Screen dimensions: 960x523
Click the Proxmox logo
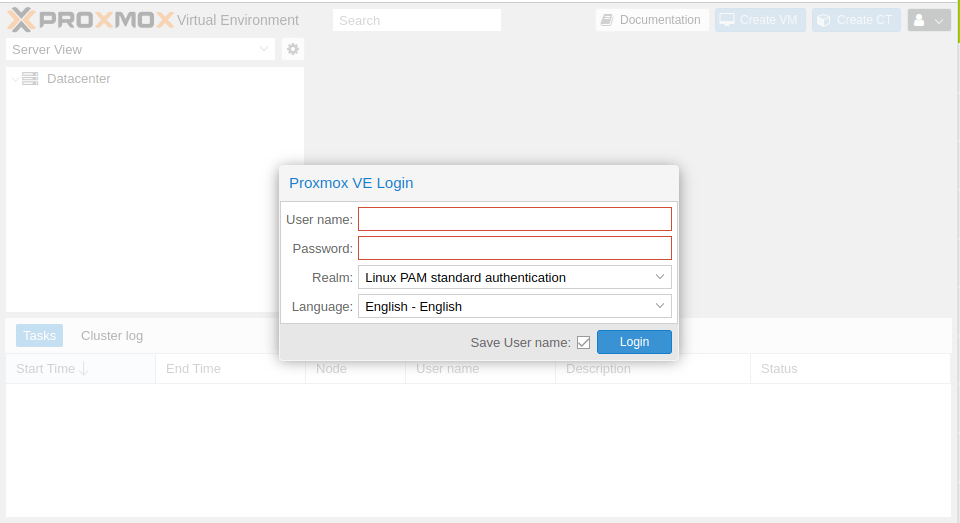(91, 20)
